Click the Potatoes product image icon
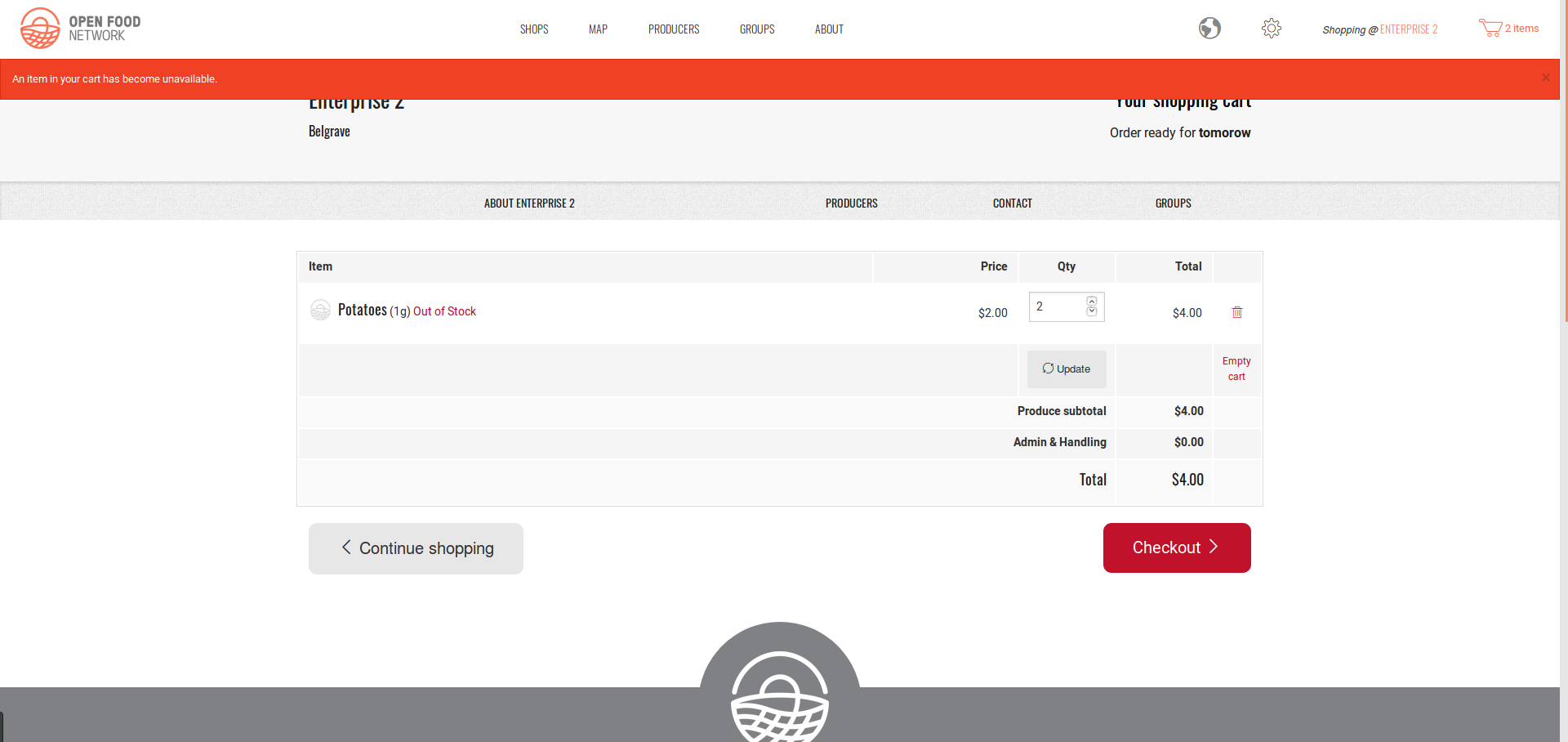The width and height of the screenshot is (1568, 742). (320, 310)
